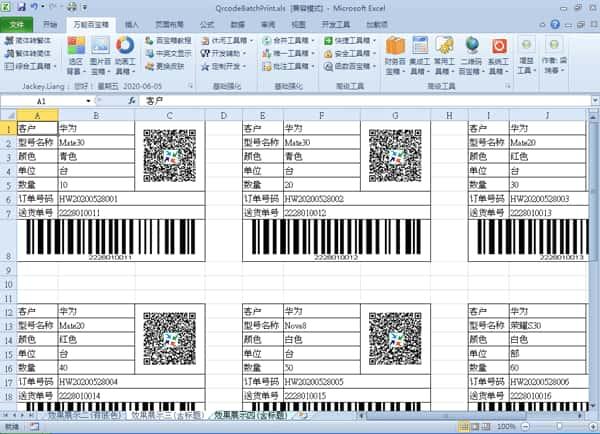
Task: Click the vertical scrollbar down arrow
Action: [x=593, y=406]
